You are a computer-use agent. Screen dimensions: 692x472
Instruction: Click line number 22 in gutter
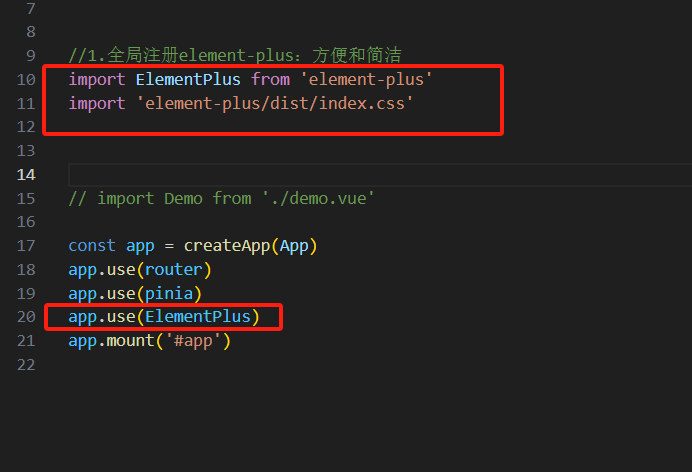click(26, 365)
